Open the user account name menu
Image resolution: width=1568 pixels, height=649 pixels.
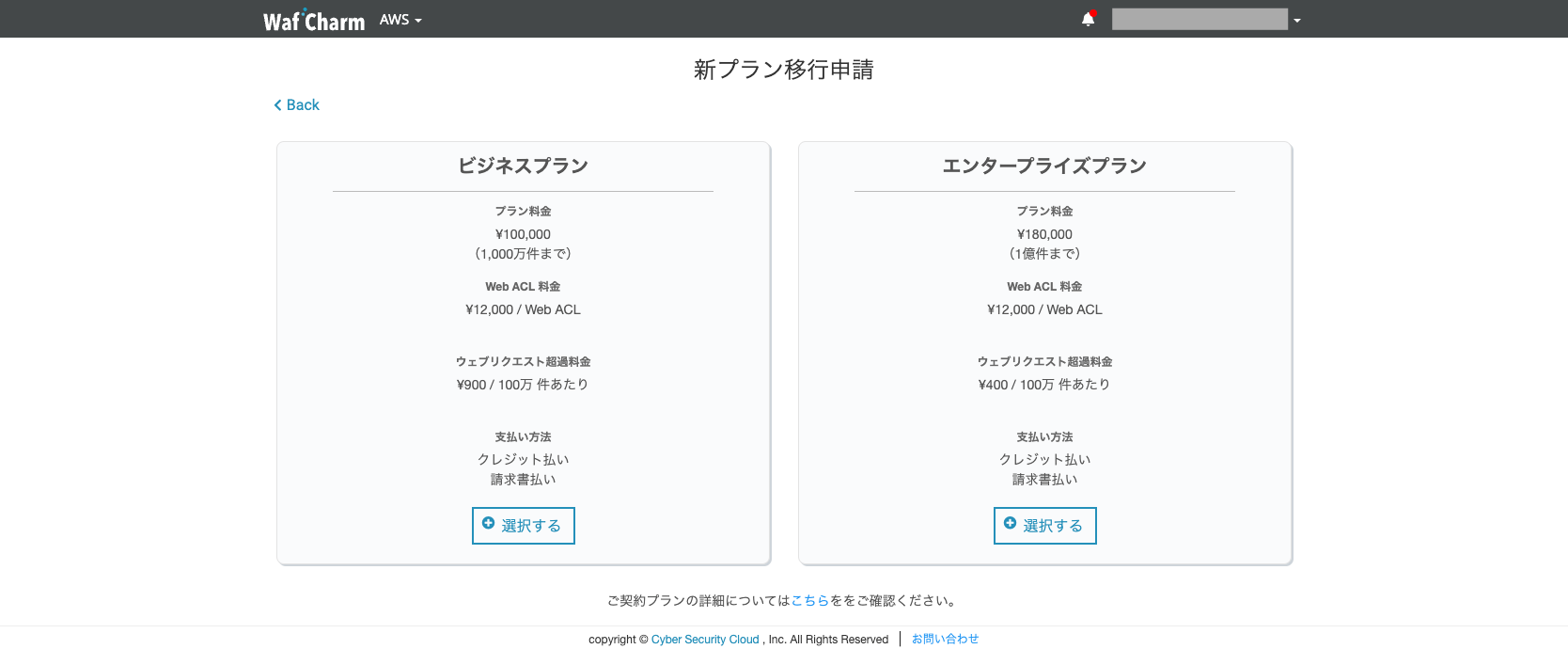tap(1199, 20)
